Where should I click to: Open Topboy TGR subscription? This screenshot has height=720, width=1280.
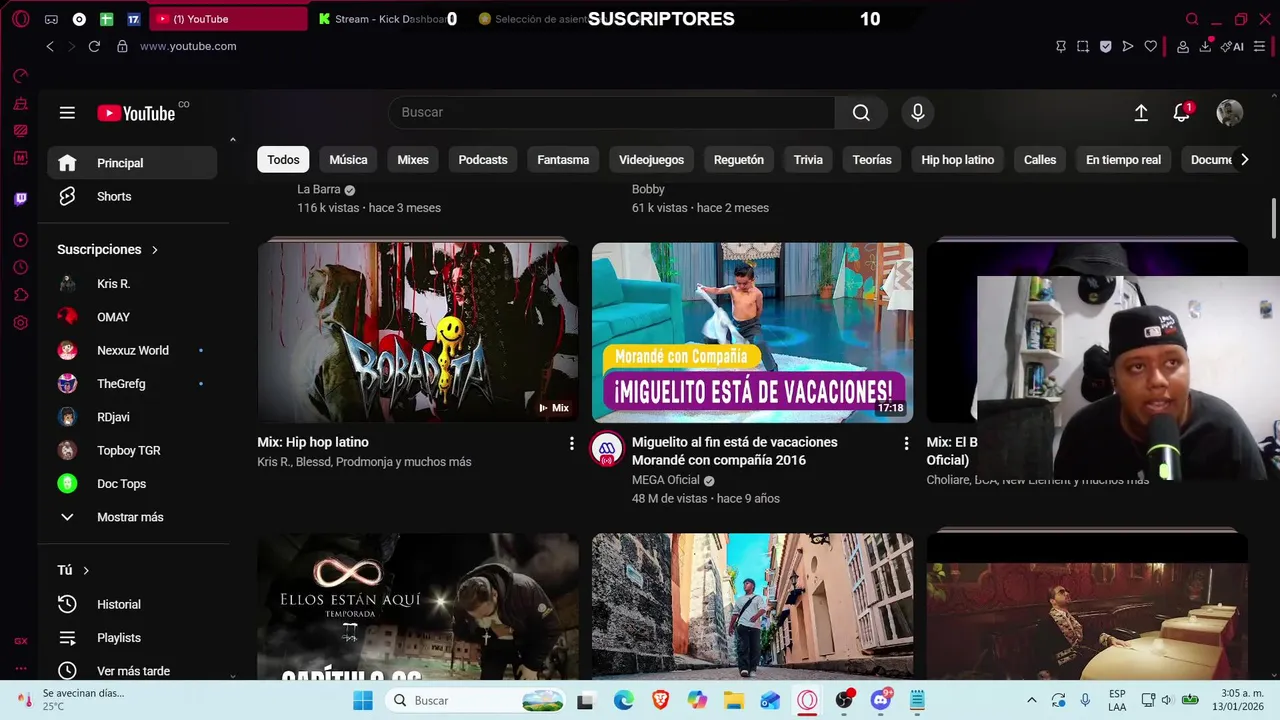132,451
